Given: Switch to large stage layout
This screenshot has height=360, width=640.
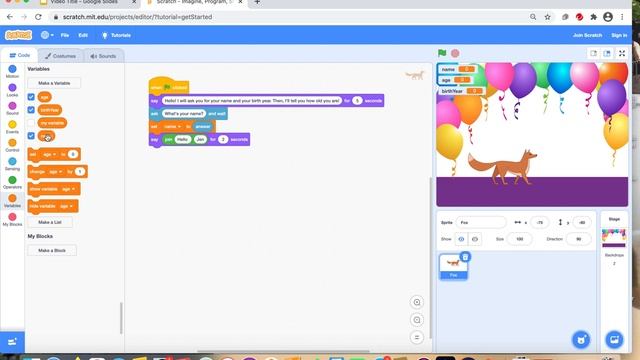Looking at the screenshot, I should click(x=607, y=53).
